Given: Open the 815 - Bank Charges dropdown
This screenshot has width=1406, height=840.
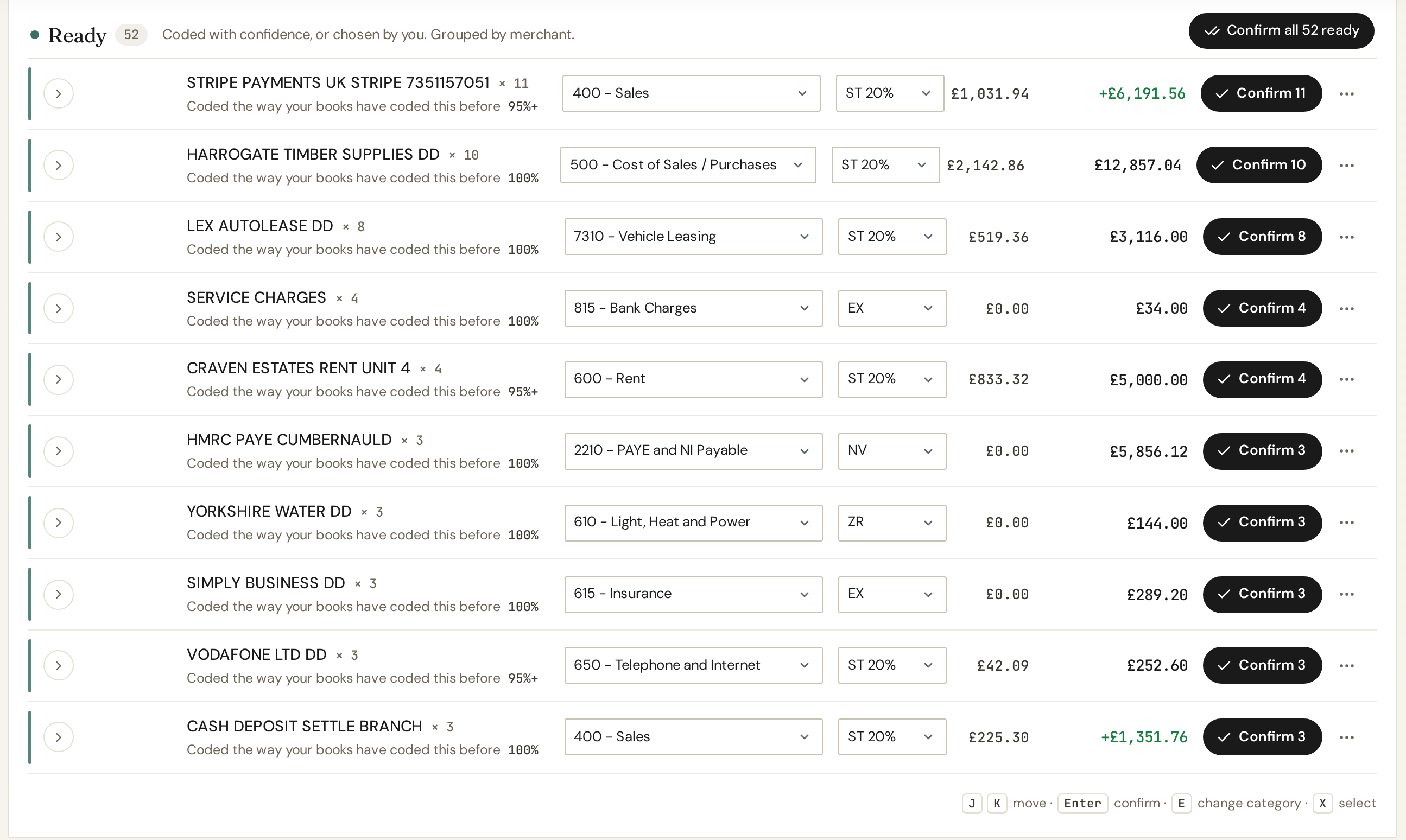Looking at the screenshot, I should click(693, 309).
